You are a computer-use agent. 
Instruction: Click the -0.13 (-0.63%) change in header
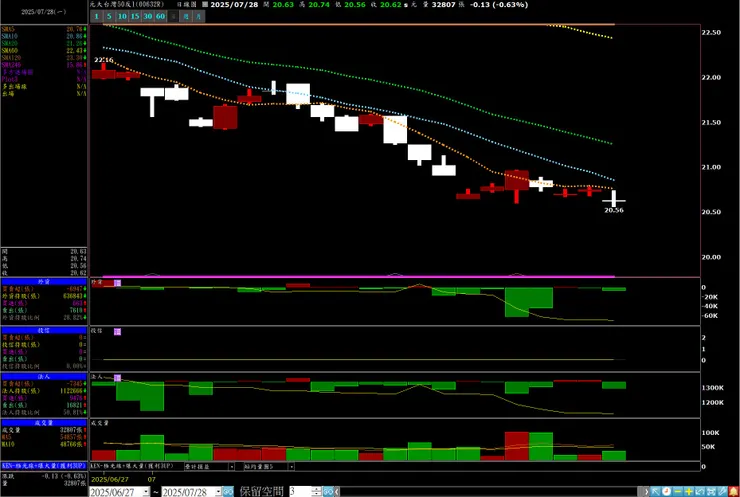pyautogui.click(x=499, y=5)
